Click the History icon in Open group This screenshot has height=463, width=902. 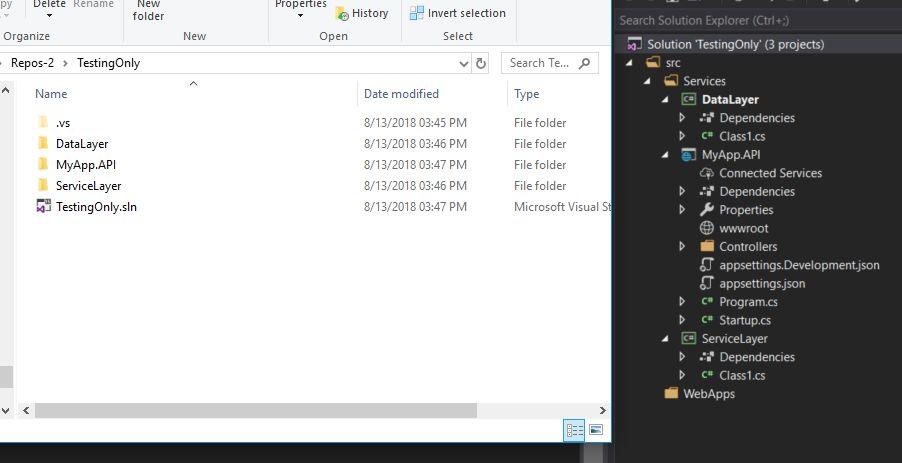(342, 13)
